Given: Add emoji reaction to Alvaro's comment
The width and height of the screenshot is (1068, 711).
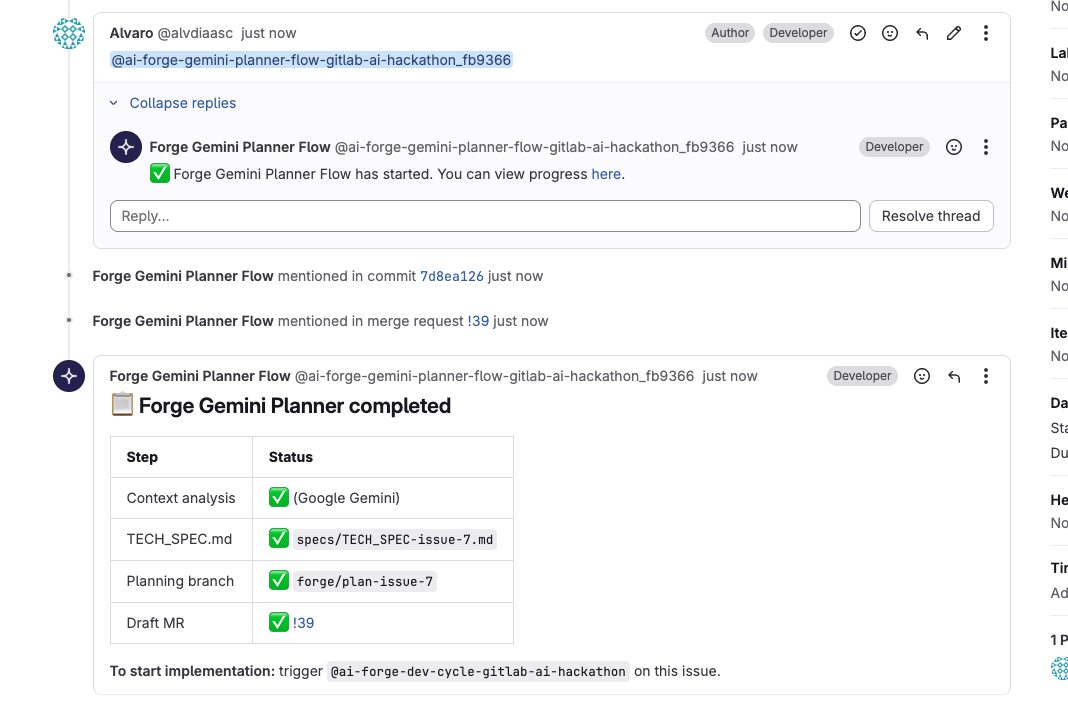Looking at the screenshot, I should [x=890, y=33].
